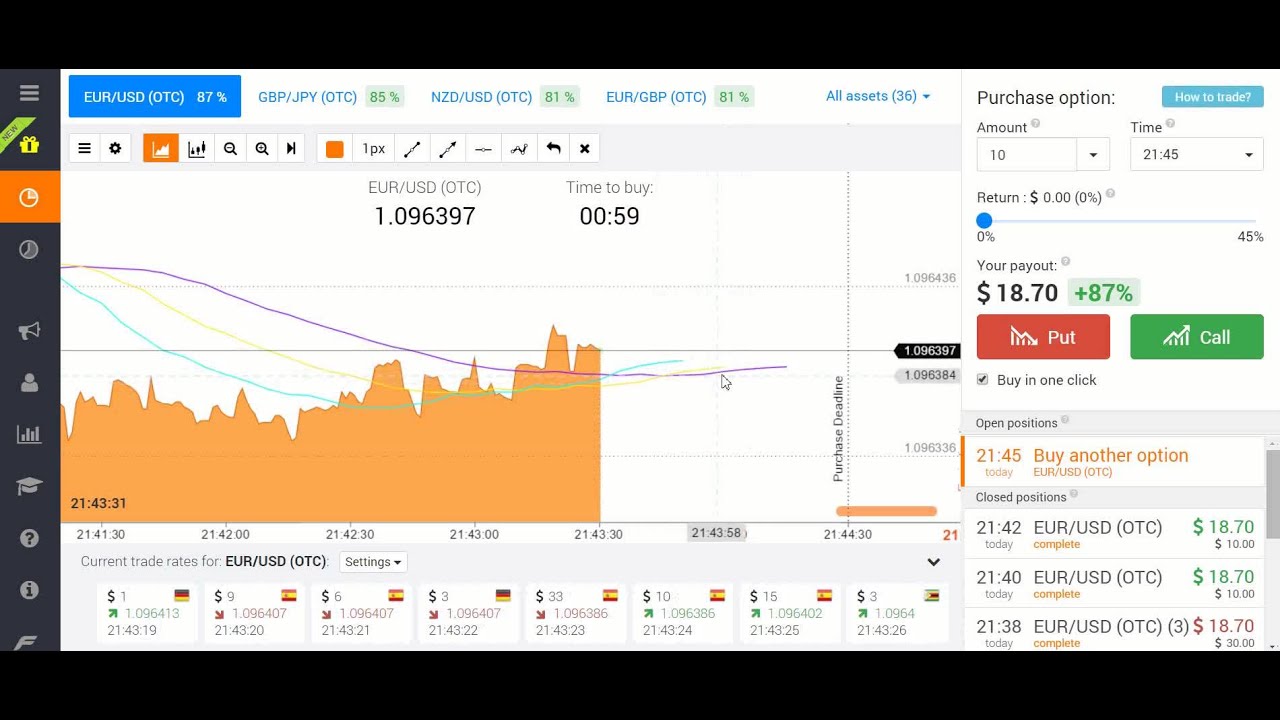Open the payout help question icon
The height and width of the screenshot is (720, 1280).
coord(1065,262)
